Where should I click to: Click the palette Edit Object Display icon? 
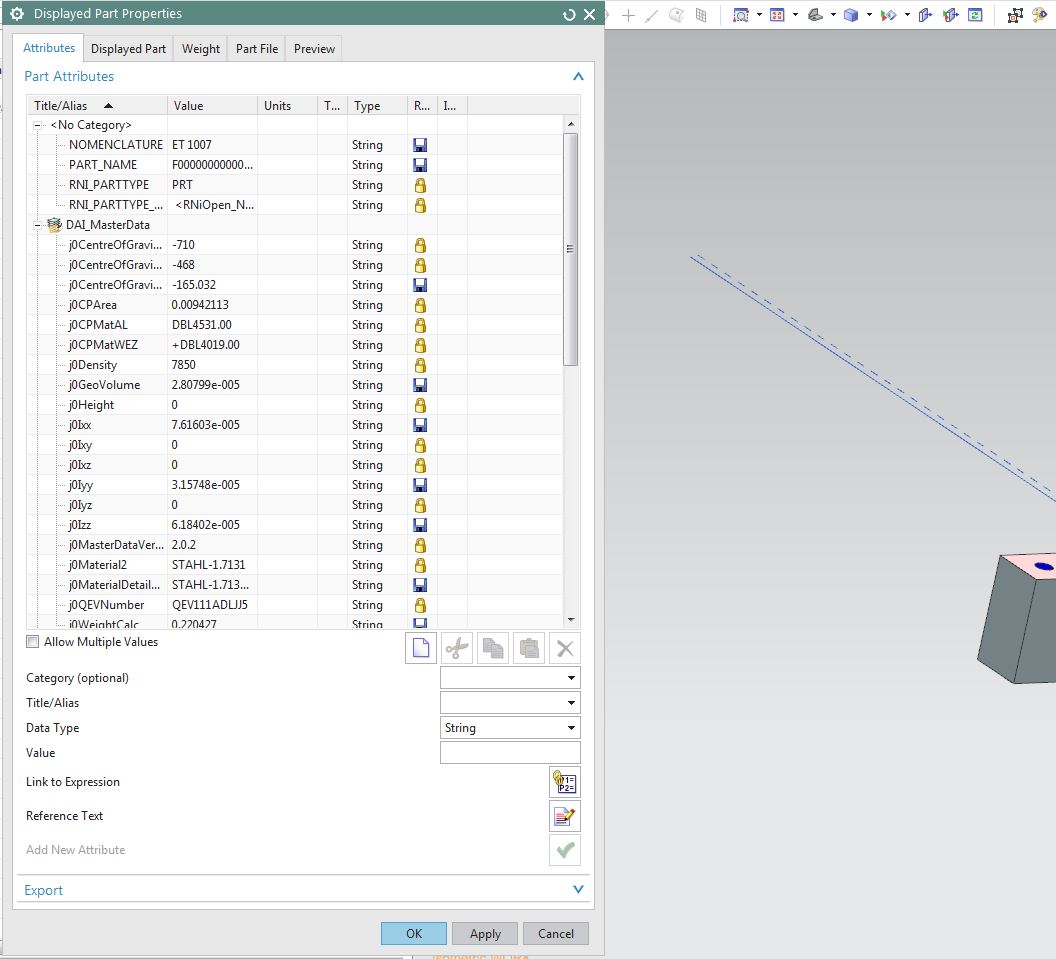coord(1040,15)
